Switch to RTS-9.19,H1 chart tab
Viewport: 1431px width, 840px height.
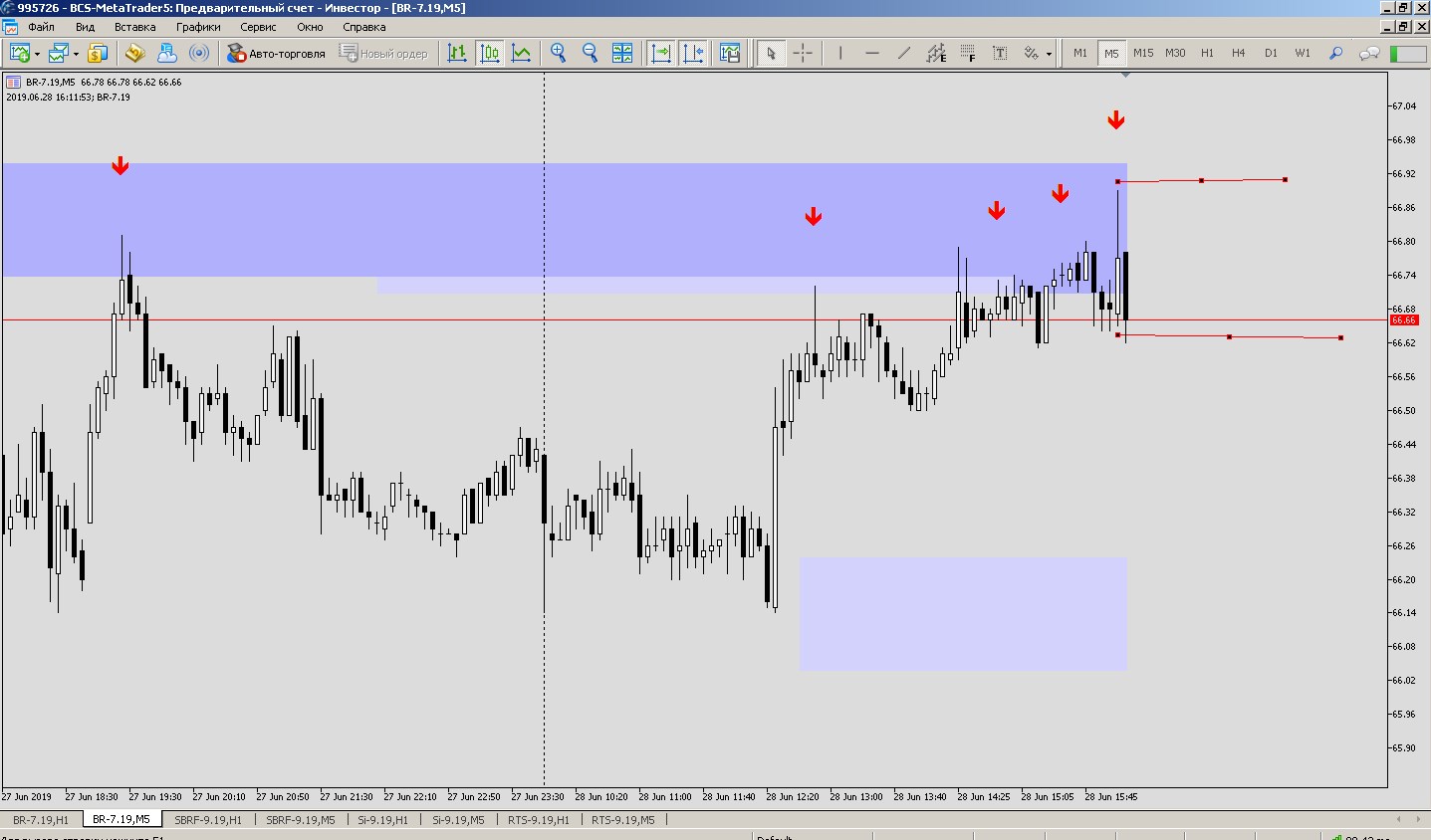click(x=539, y=820)
